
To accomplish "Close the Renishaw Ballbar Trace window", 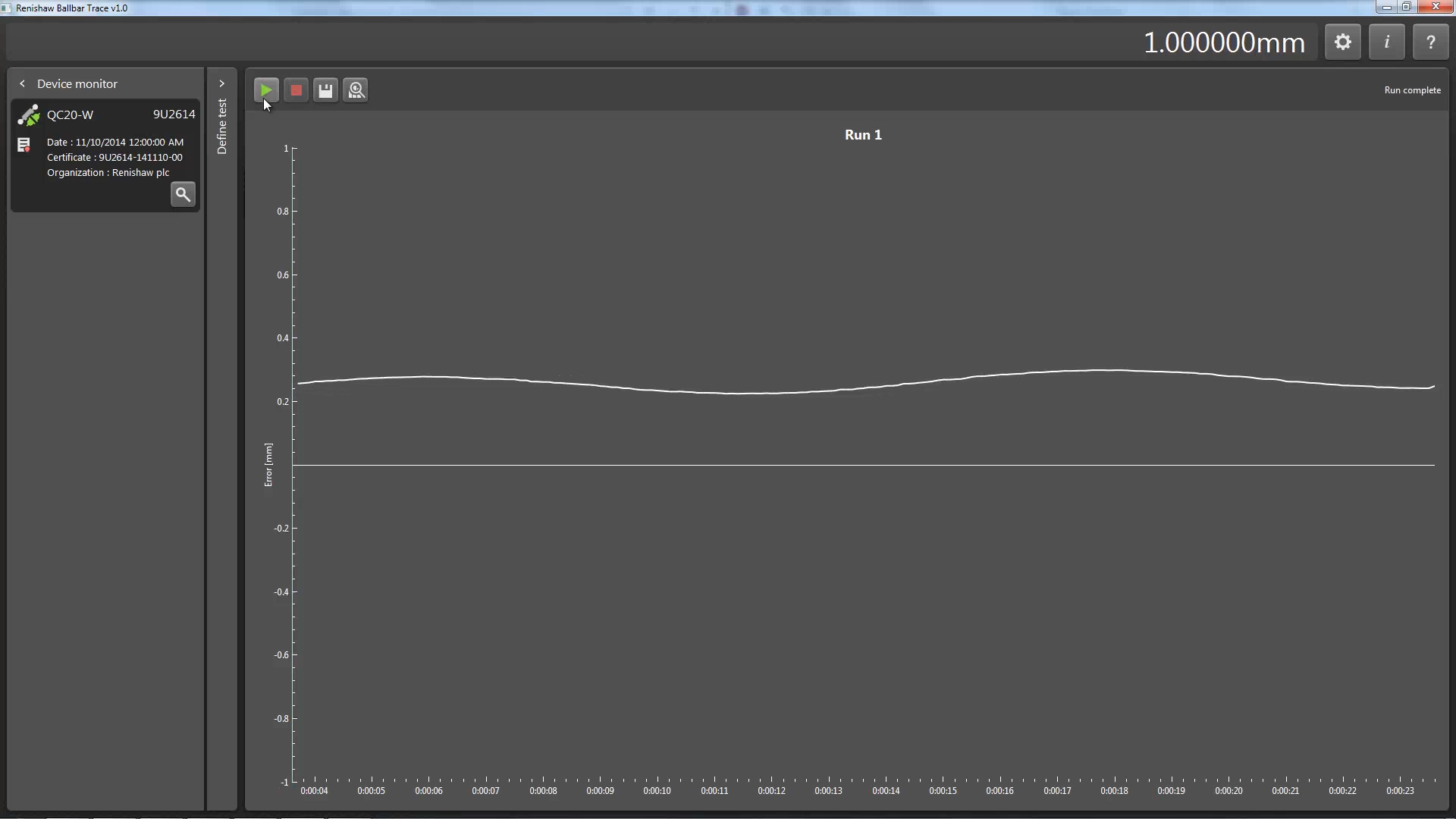I will coord(1436,7).
